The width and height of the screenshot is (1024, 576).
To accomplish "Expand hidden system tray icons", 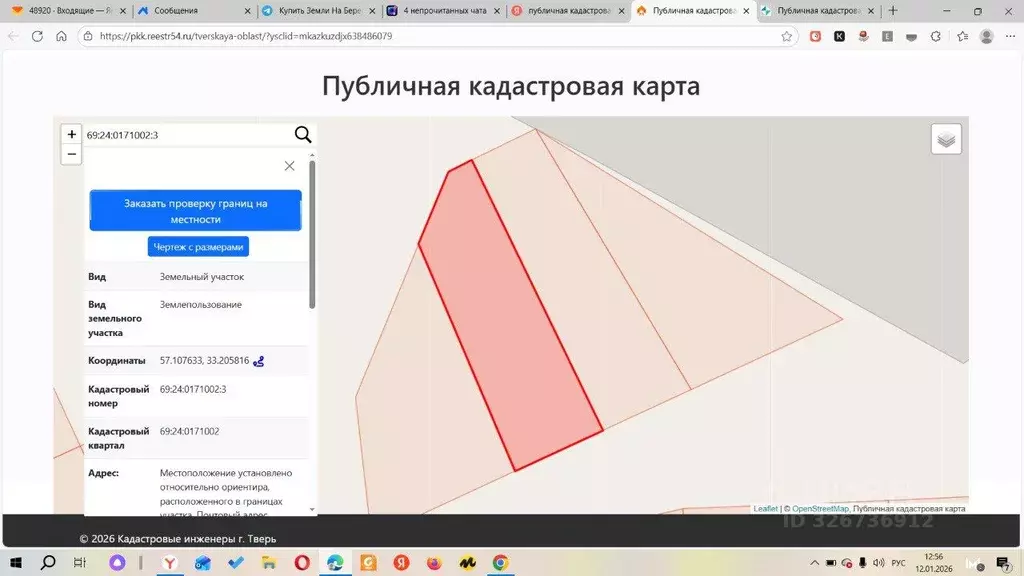I will [815, 563].
